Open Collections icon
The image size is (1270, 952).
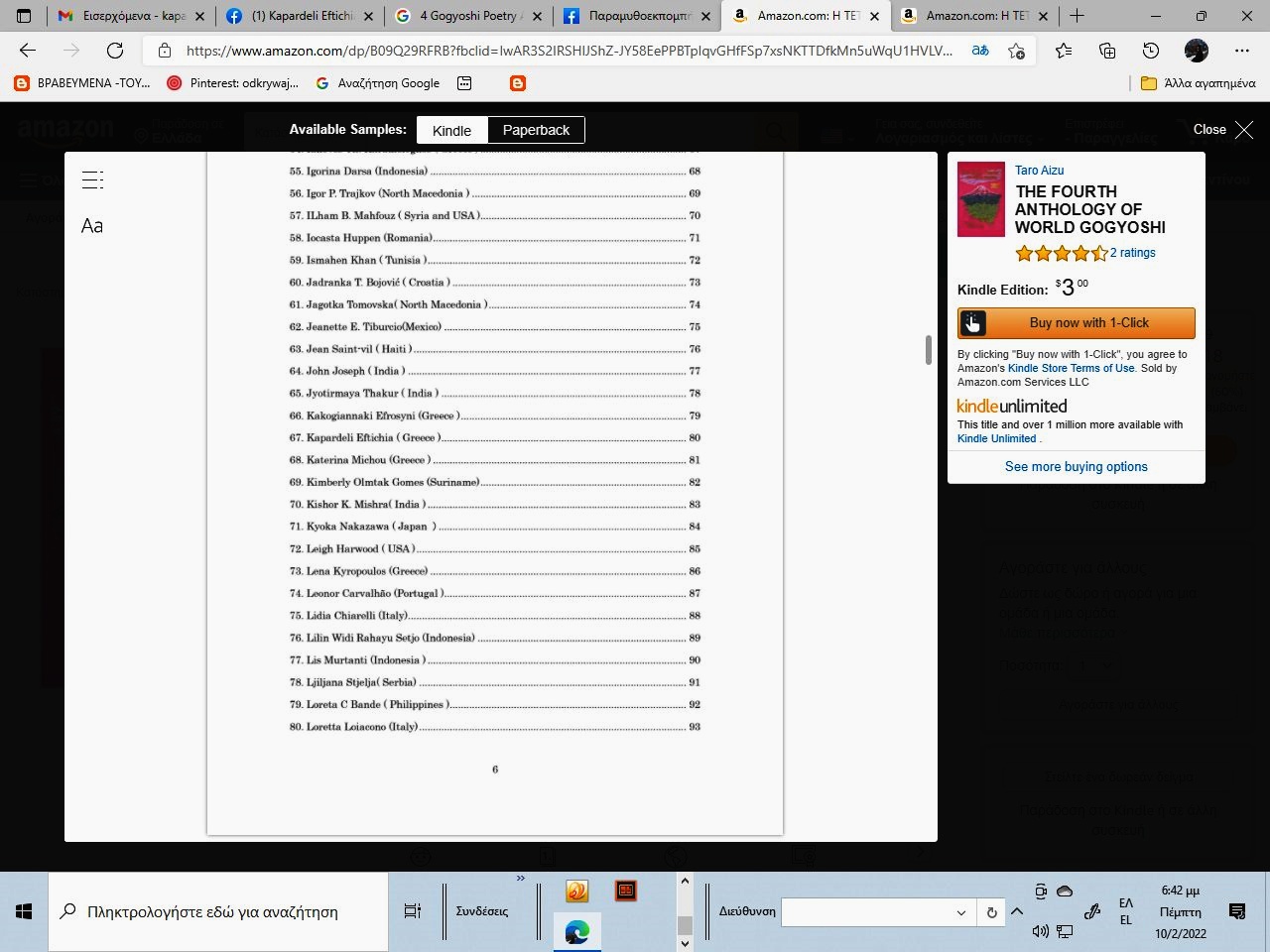(x=1107, y=51)
